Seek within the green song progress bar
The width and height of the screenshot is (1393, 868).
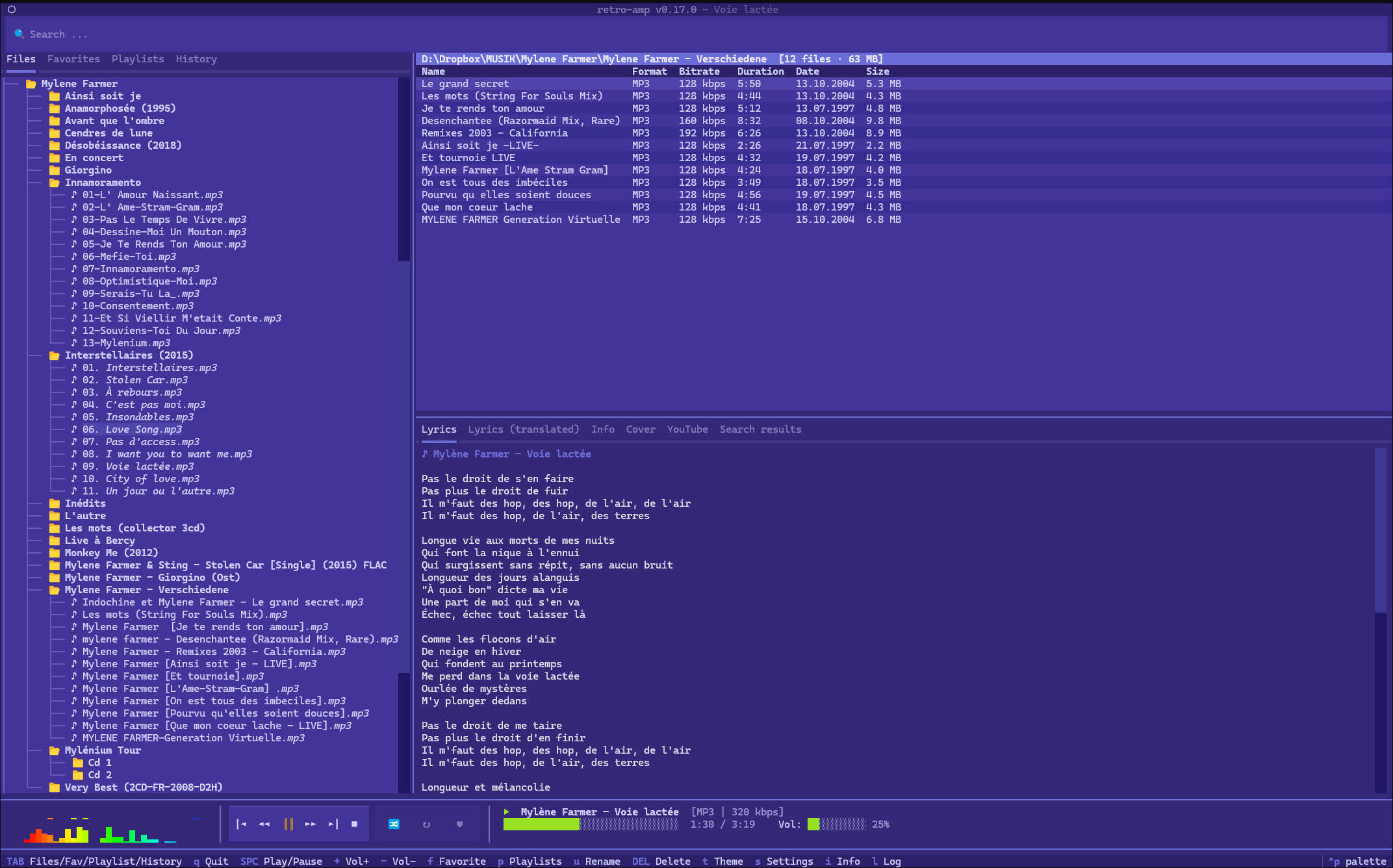click(591, 824)
